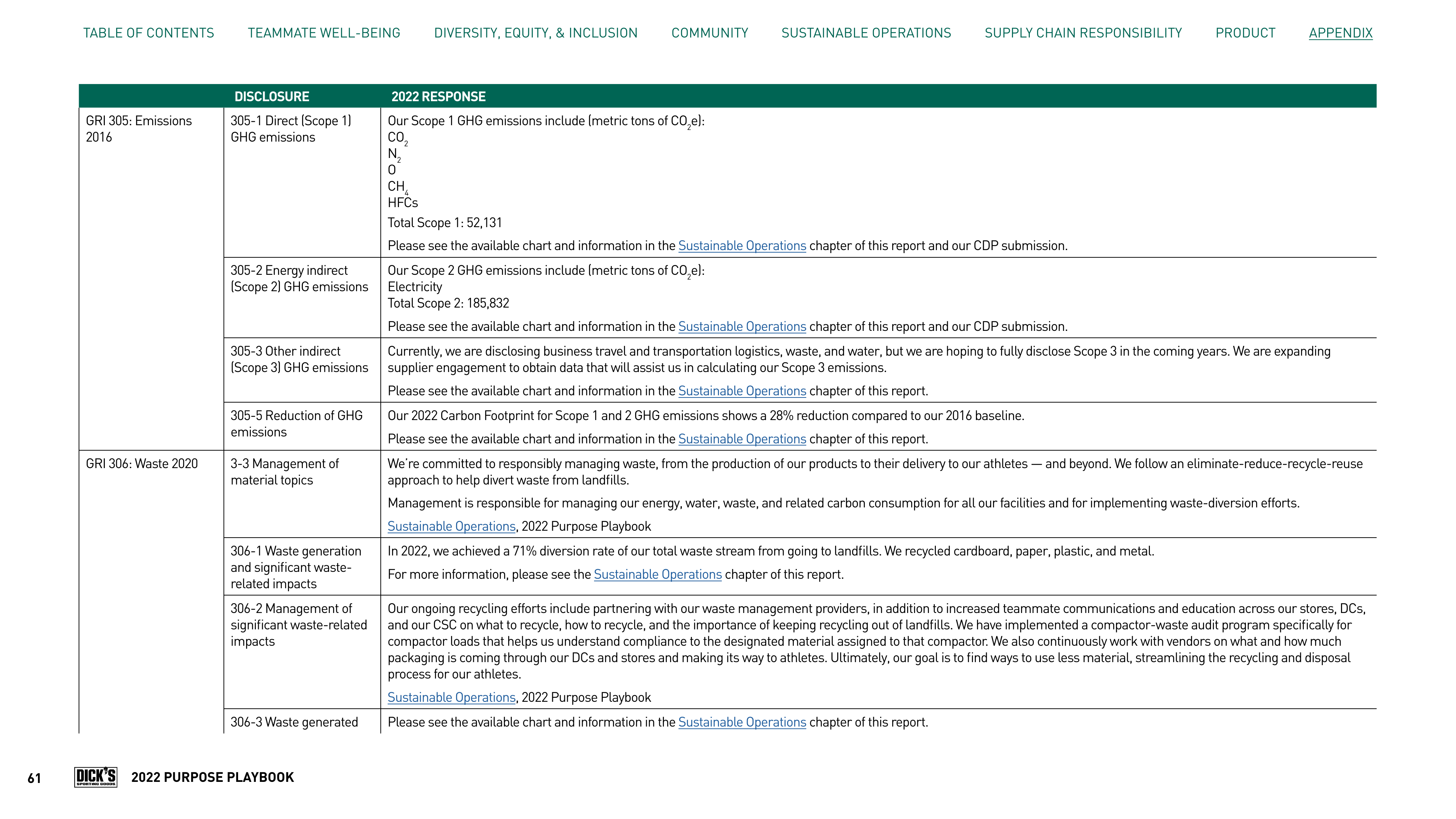Go to Teammate Well-Being section
The width and height of the screenshot is (1456, 819).
tap(324, 33)
